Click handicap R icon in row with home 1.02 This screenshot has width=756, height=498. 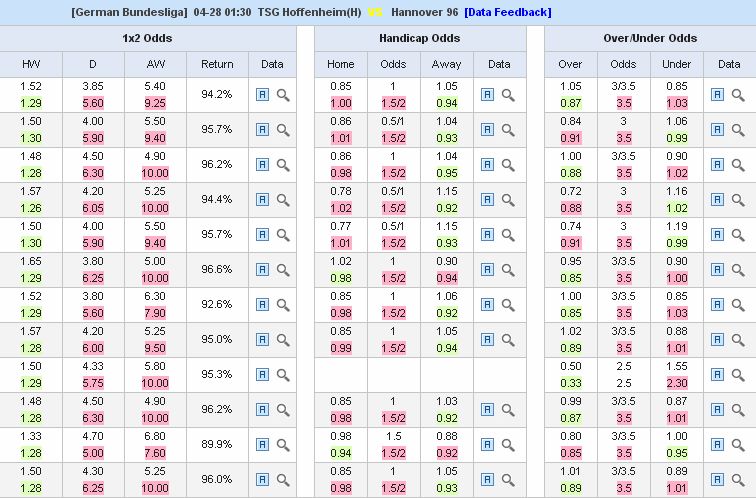(x=487, y=270)
